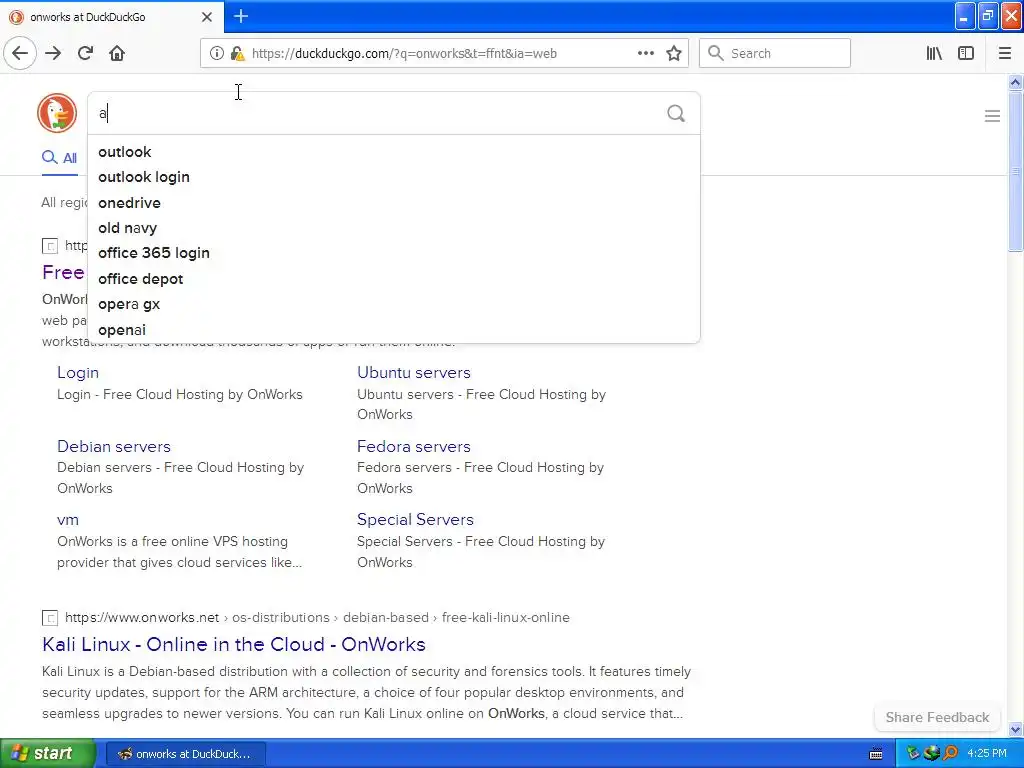Image resolution: width=1024 pixels, height=768 pixels.
Task: Open a new tab with plus button
Action: point(241,16)
